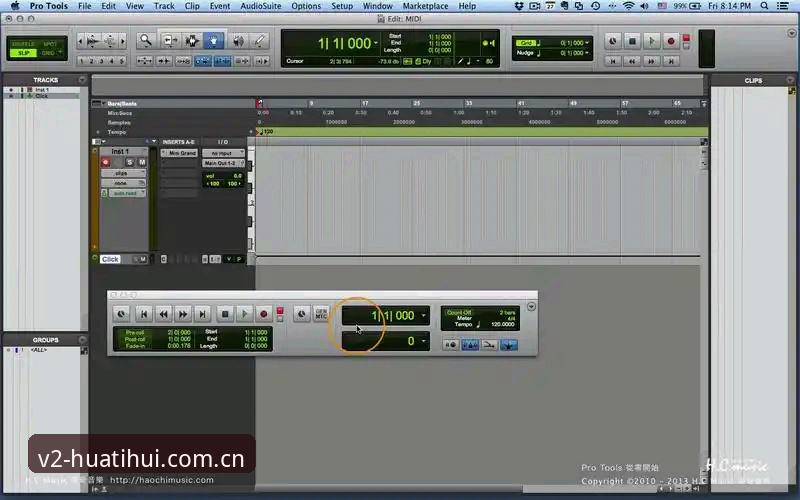Viewport: 800px width, 500px height.
Task: Open Grid value dropdown
Action: [x=587, y=43]
